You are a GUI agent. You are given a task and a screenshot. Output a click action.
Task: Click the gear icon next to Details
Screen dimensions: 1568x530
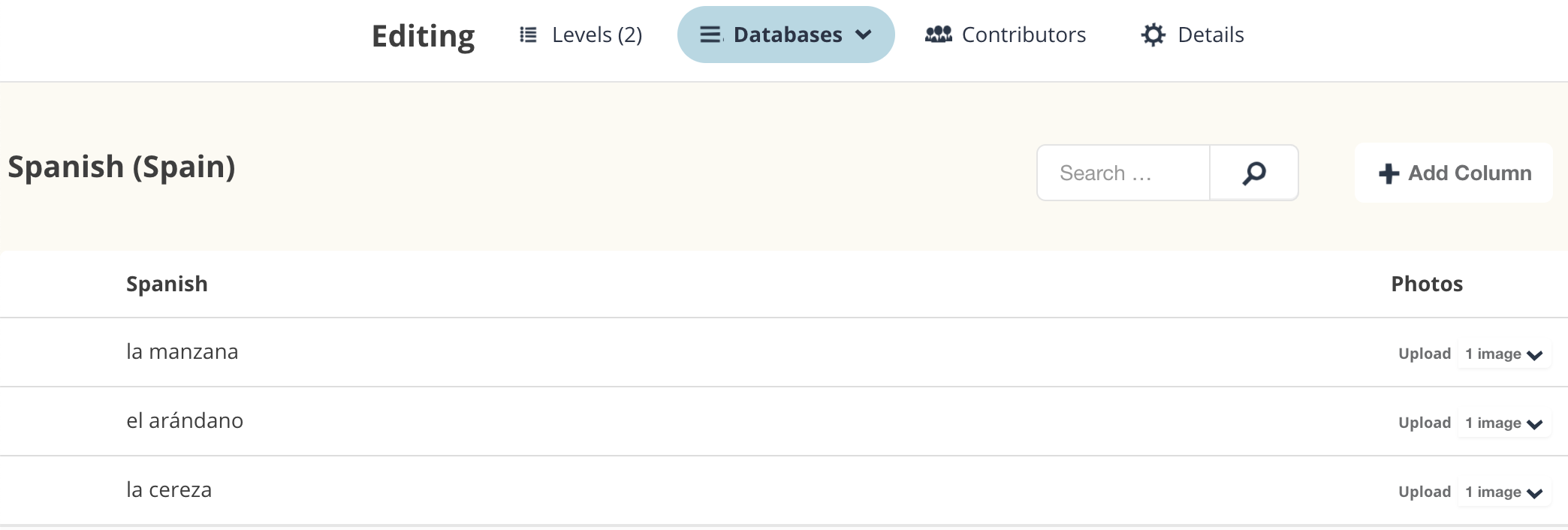[1153, 35]
